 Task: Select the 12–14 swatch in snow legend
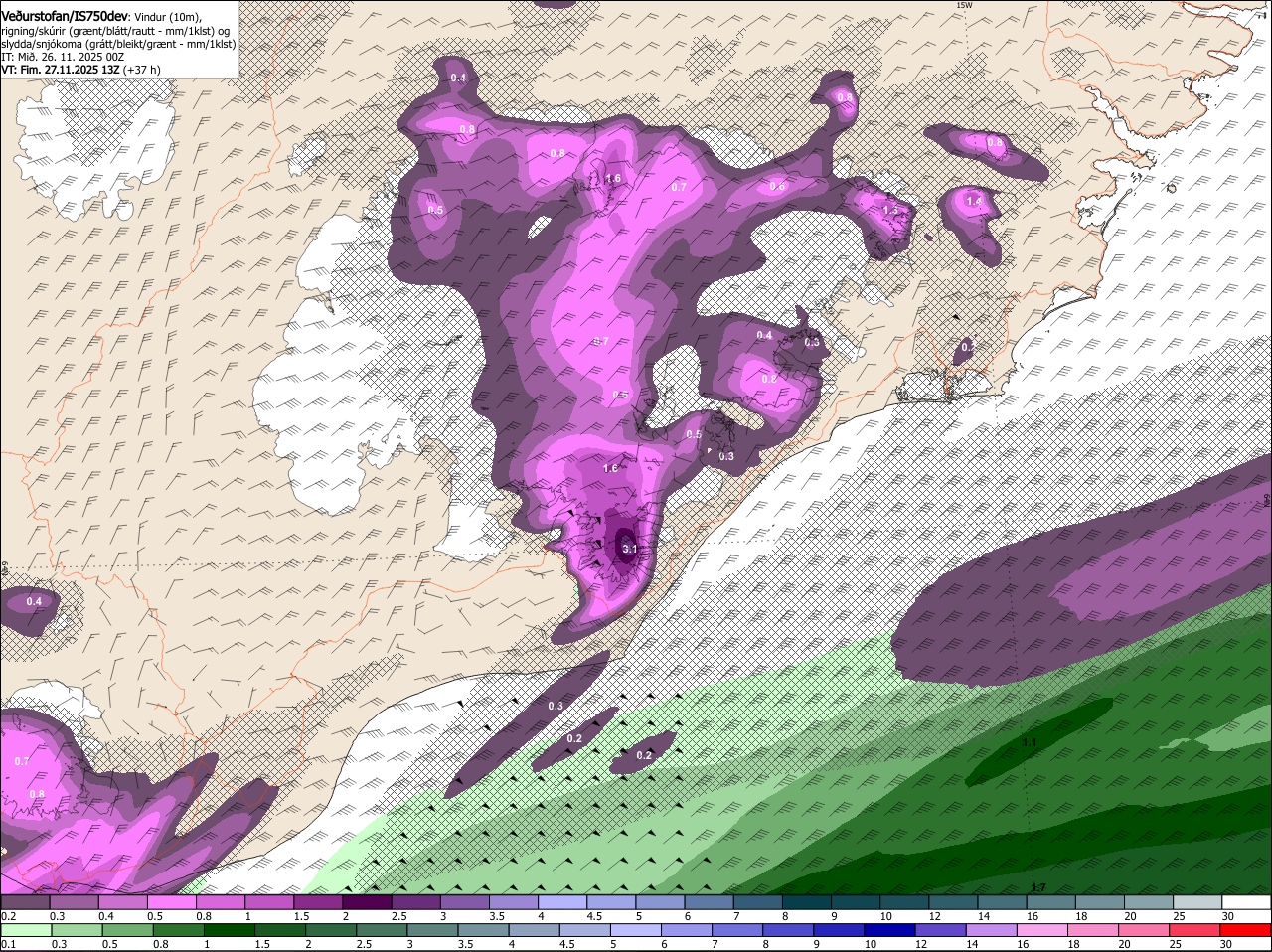[x=953, y=902]
